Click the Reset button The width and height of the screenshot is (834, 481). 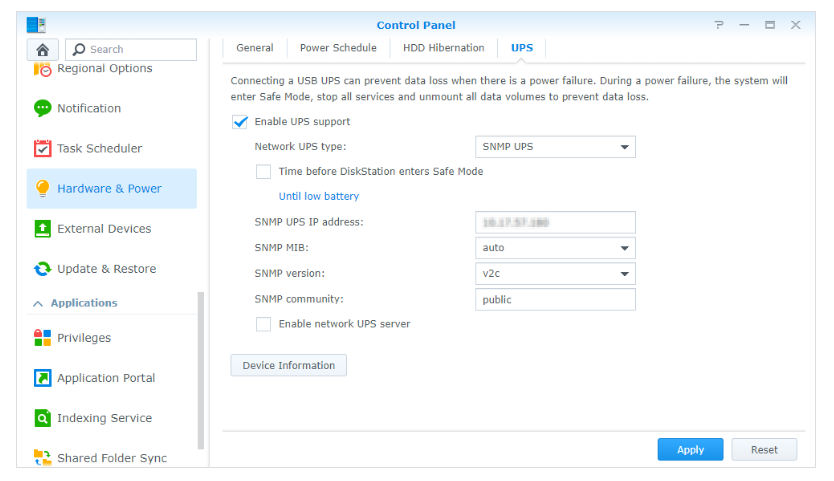coord(764,450)
